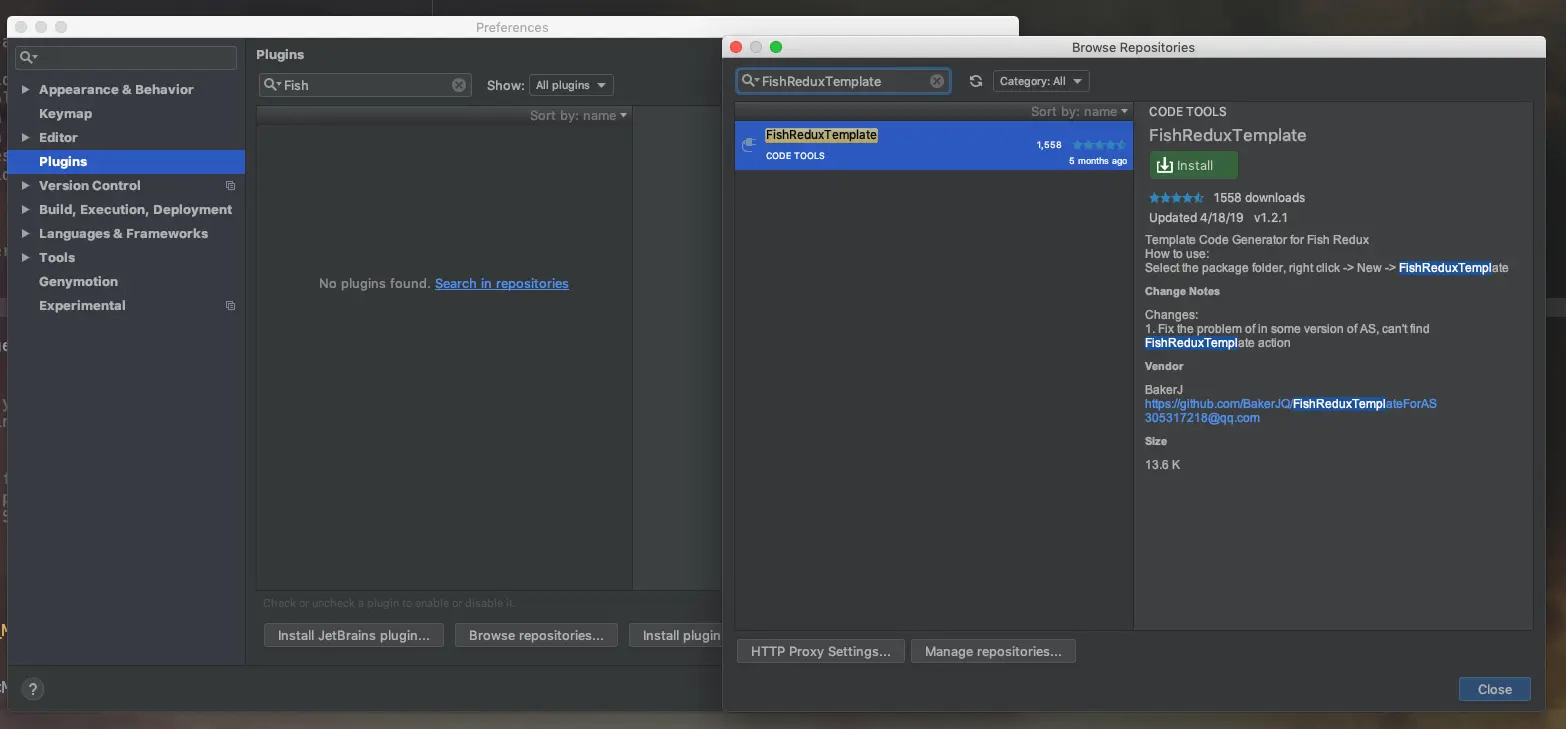Select the Editor settings entry
The height and width of the screenshot is (729, 1566).
coord(58,138)
